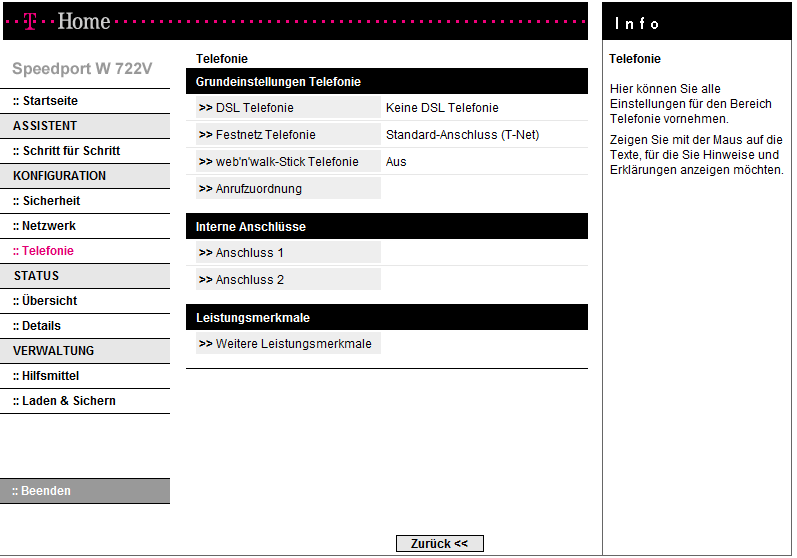Open the Anrufzuordnung link
Image resolution: width=797 pixels, height=558 pixels.
(x=258, y=189)
